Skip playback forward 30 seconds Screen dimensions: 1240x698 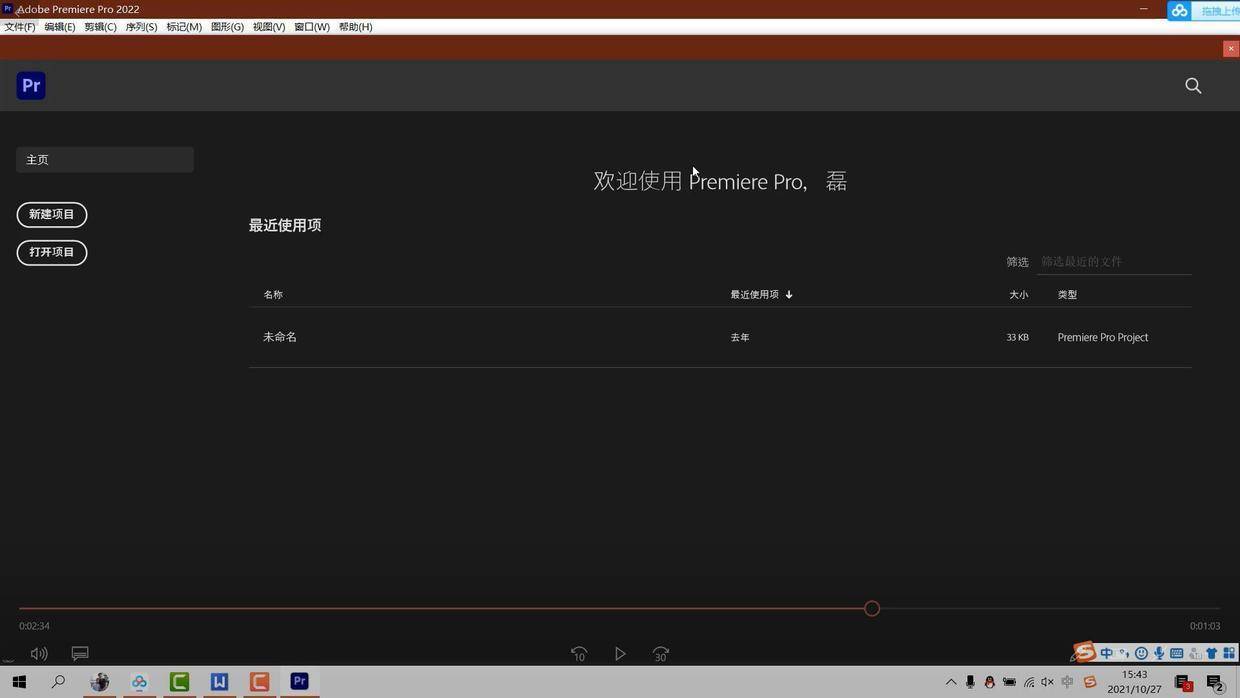(x=660, y=653)
